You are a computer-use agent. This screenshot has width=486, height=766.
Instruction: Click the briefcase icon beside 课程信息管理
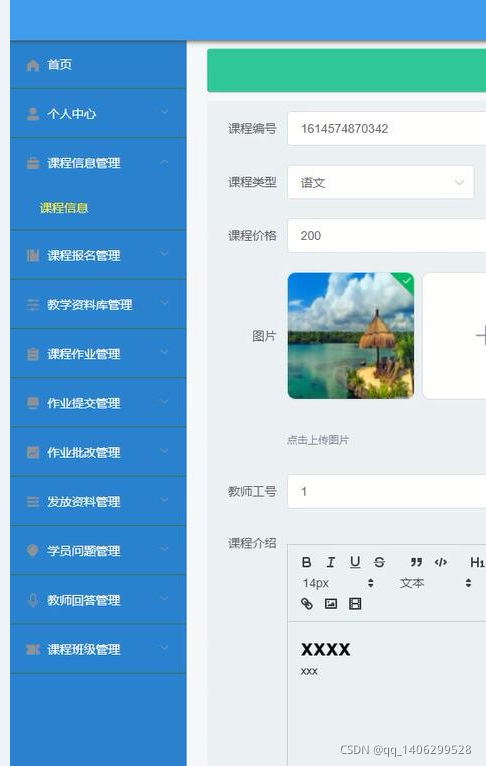[x=33, y=163]
